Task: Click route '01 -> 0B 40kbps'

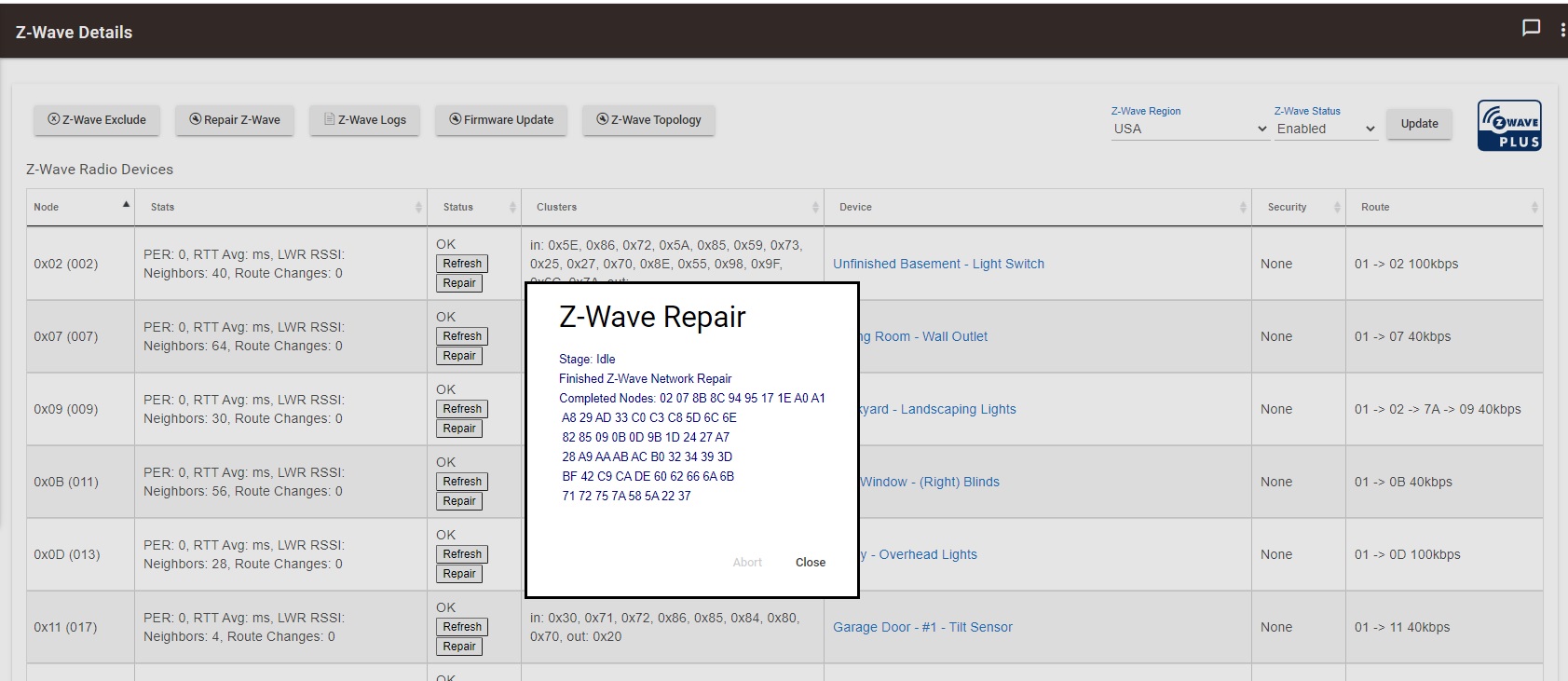Action: pos(1403,482)
